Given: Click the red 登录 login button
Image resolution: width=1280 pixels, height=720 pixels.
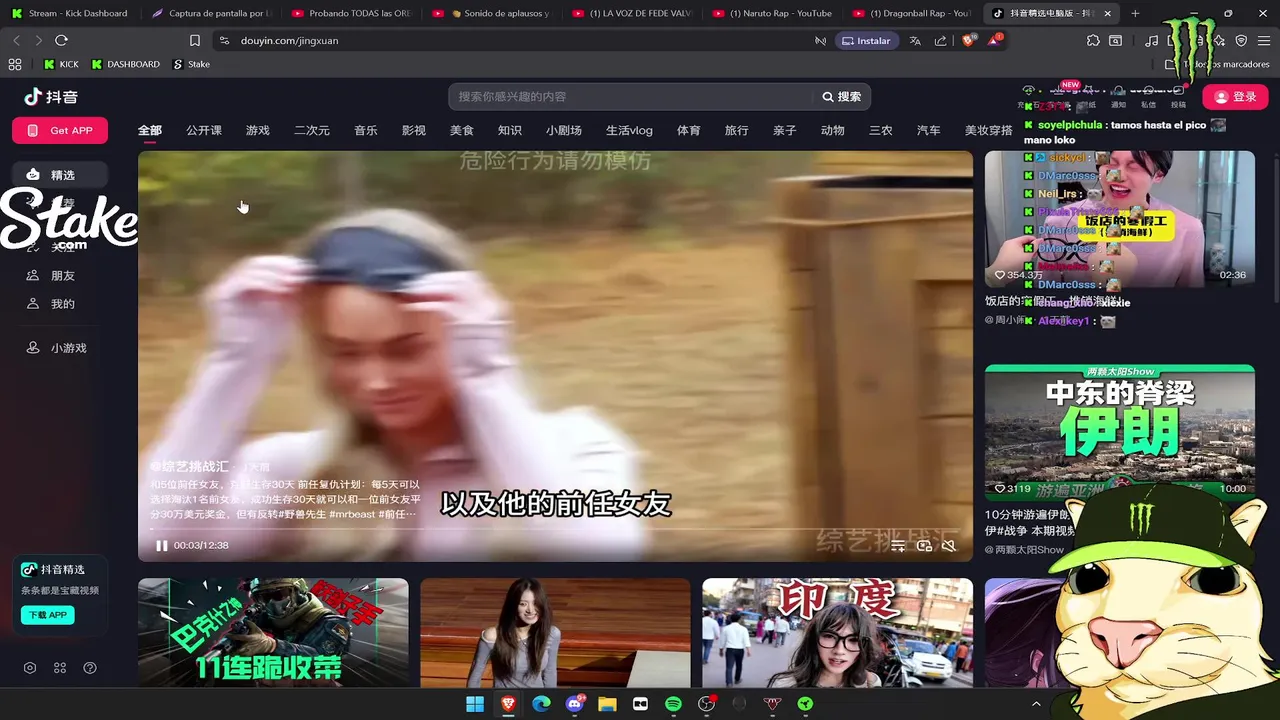Looking at the screenshot, I should point(1235,97).
